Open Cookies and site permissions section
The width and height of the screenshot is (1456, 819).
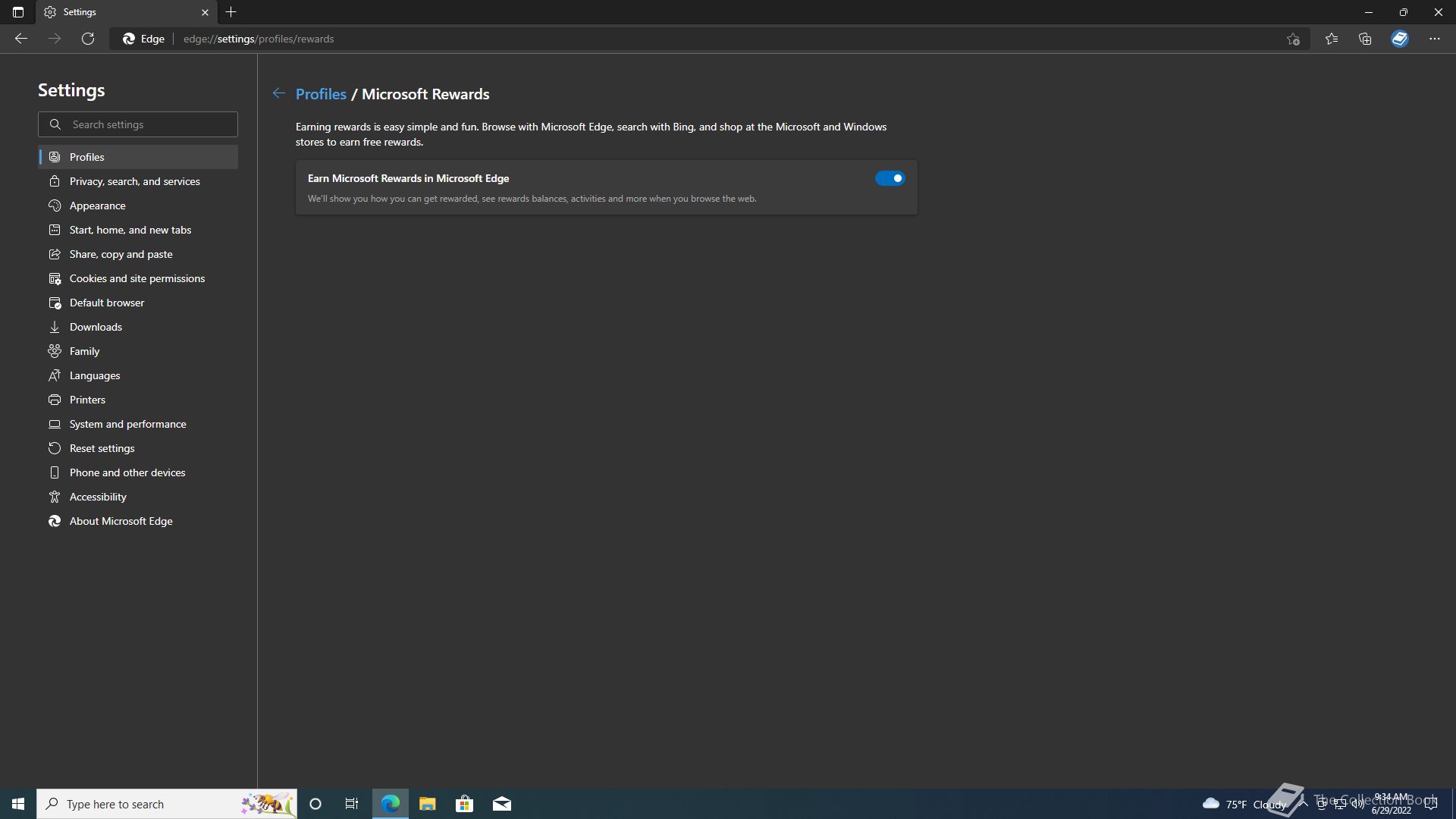point(136,278)
